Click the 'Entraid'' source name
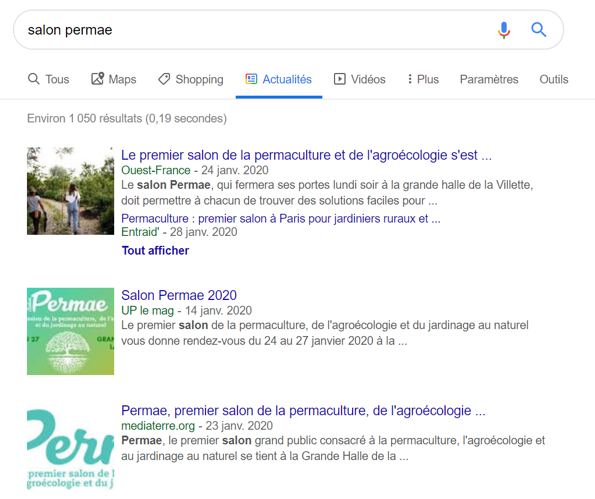 pos(140,232)
